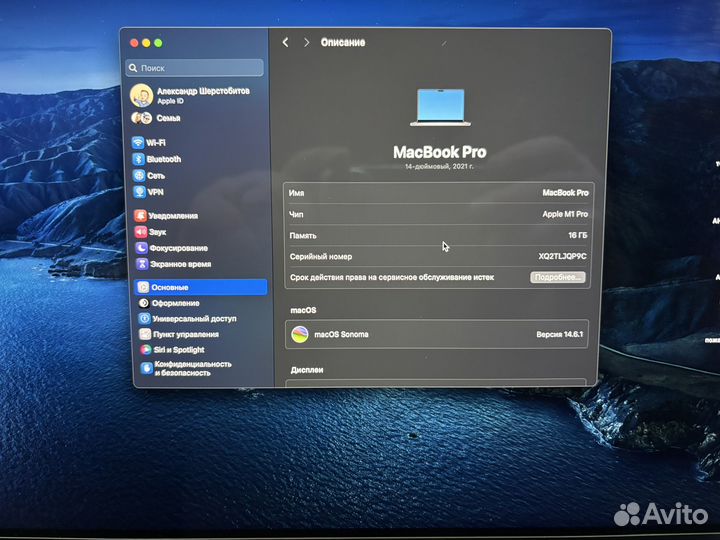Select the Сеть globe icon
Image resolution: width=720 pixels, height=540 pixels.
pos(139,175)
